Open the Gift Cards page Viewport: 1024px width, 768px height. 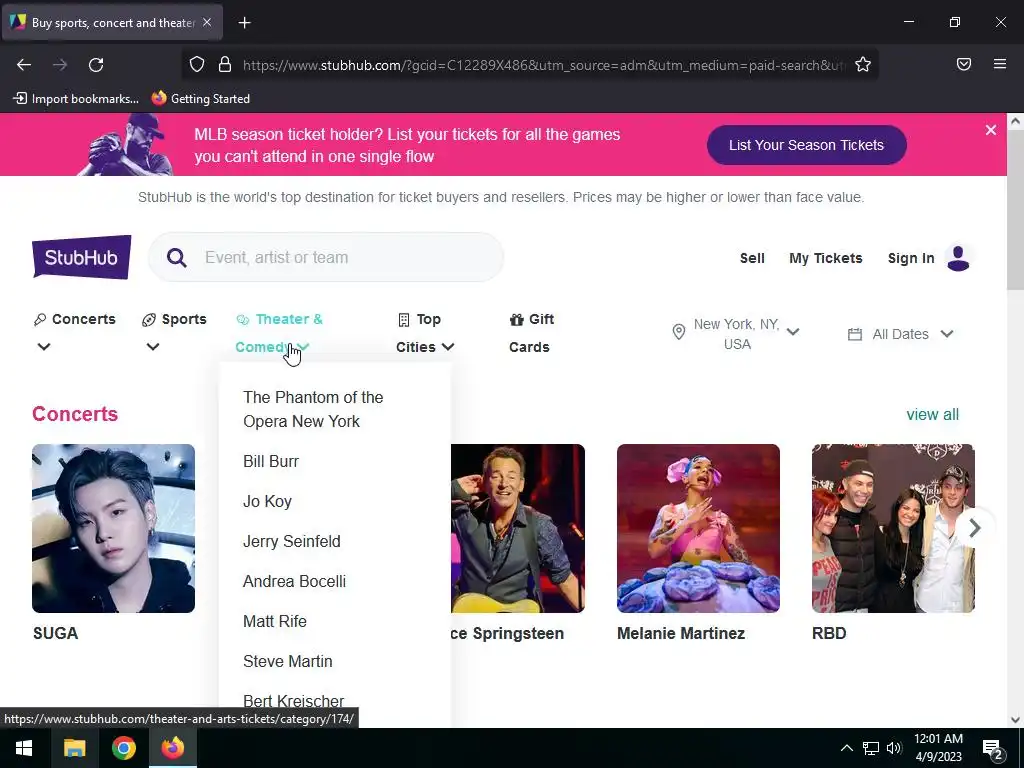[532, 332]
